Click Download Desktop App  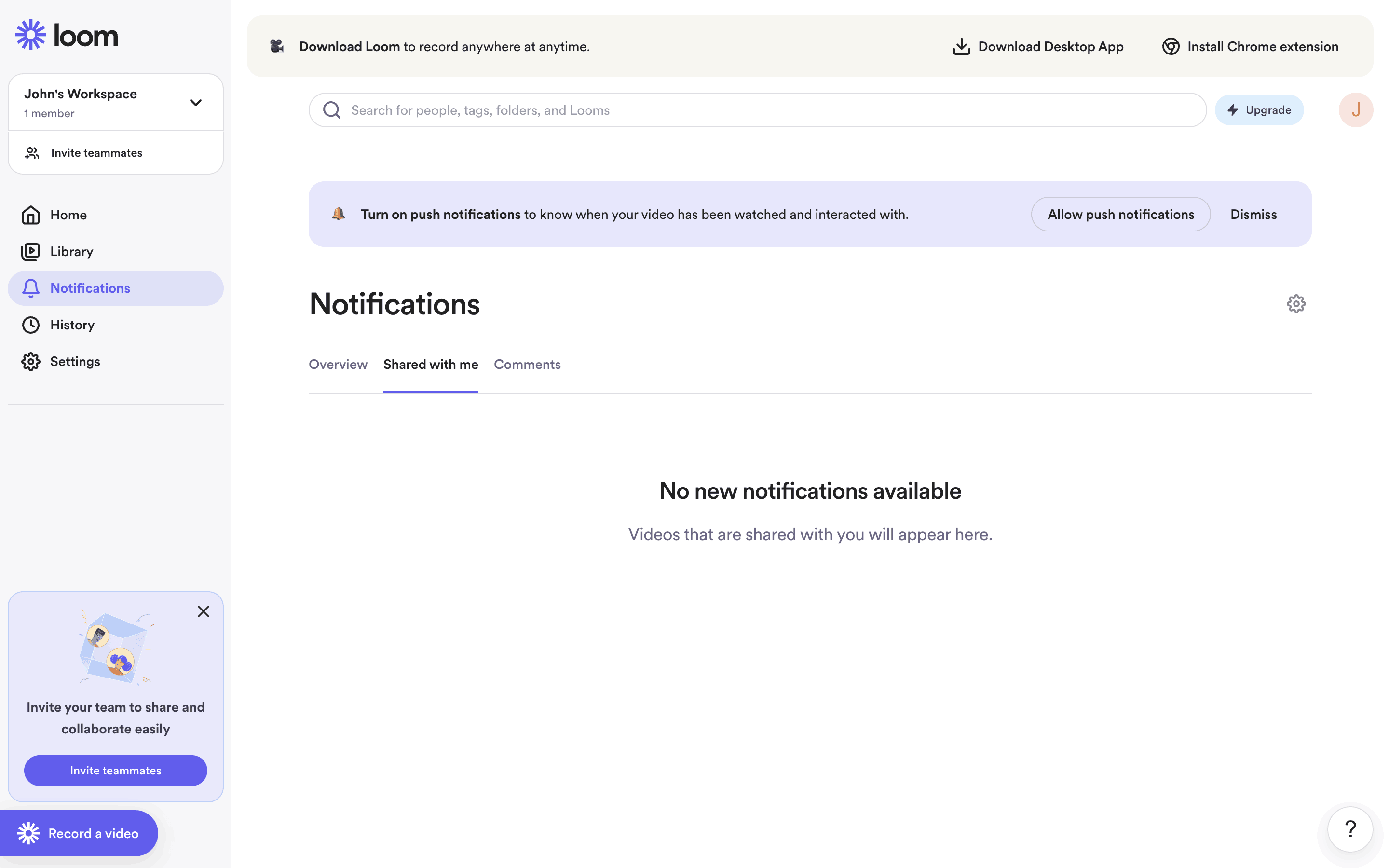1038,46
